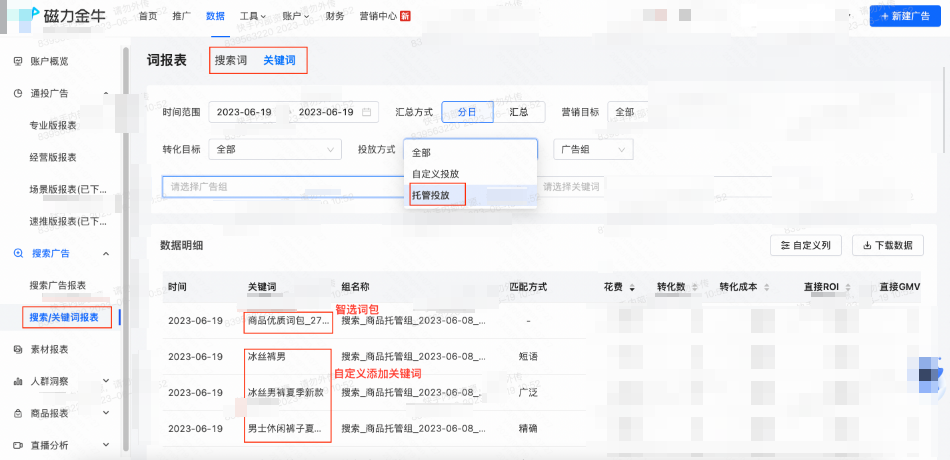Image resolution: width=950 pixels, height=460 pixels.
Task: Open the 账户 dropdown menu
Action: pos(296,16)
